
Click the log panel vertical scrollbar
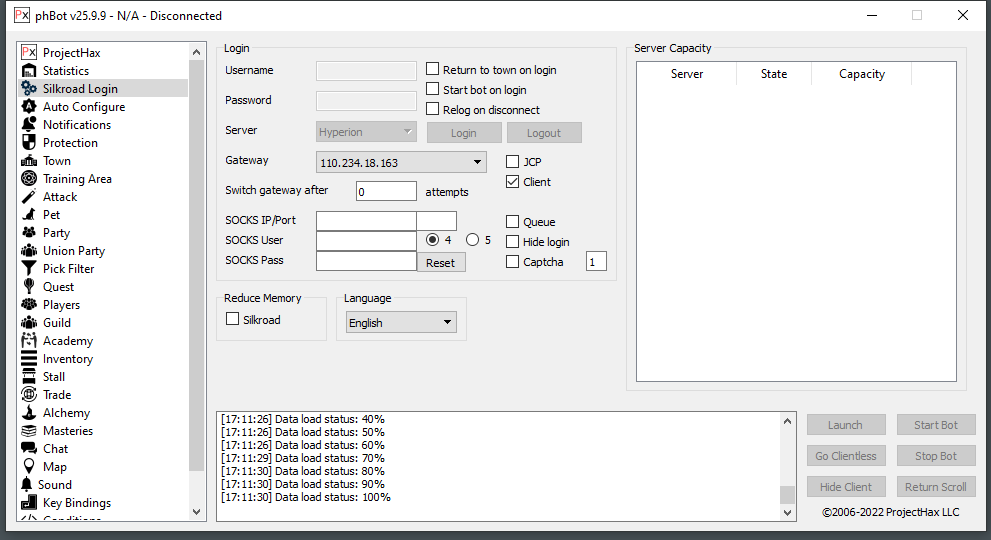[x=787, y=465]
